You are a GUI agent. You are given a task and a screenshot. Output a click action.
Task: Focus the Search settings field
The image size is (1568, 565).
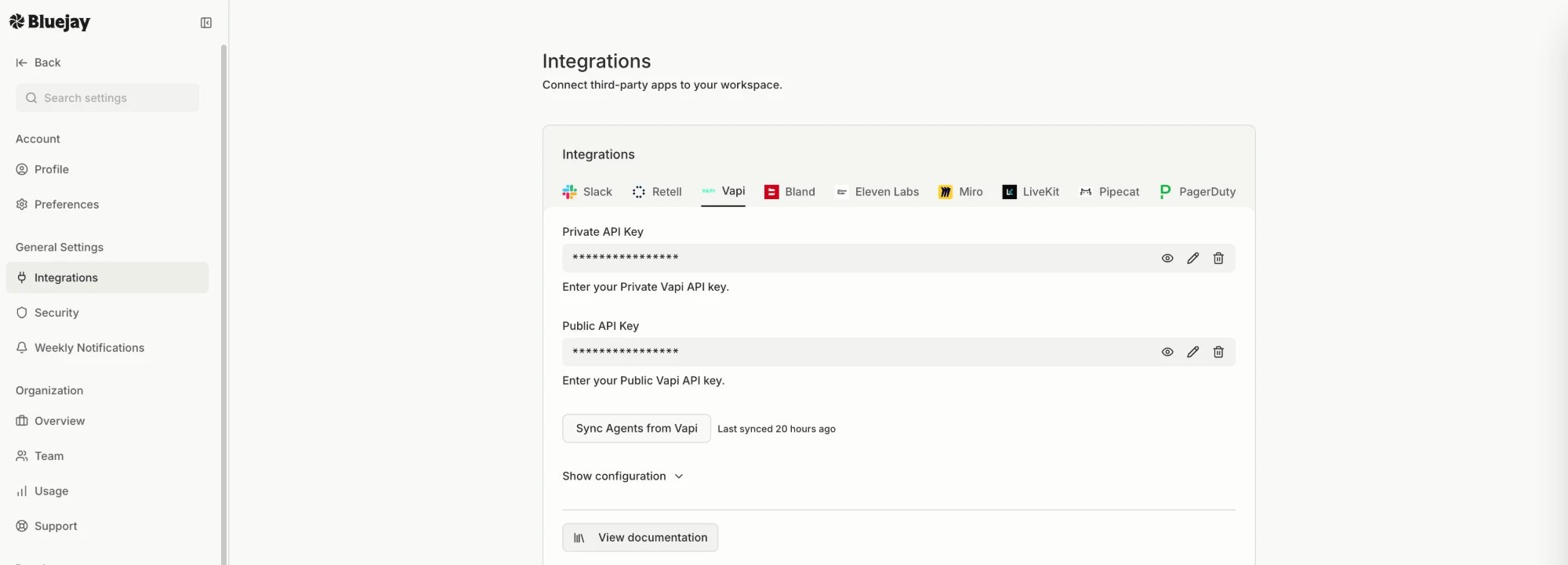pos(107,98)
